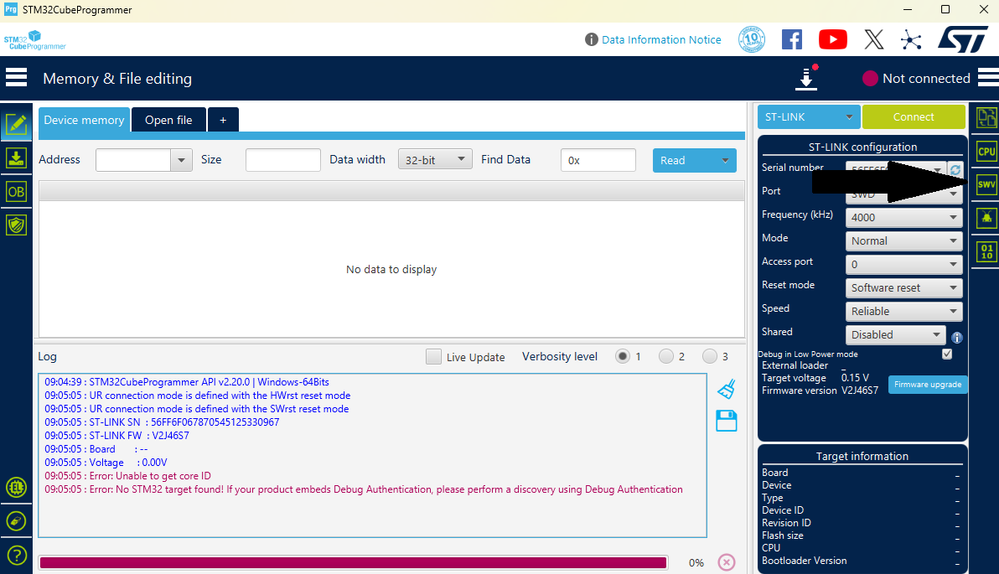This screenshot has height=574, width=999.
Task: Focus the Address input field
Action: tap(133, 160)
